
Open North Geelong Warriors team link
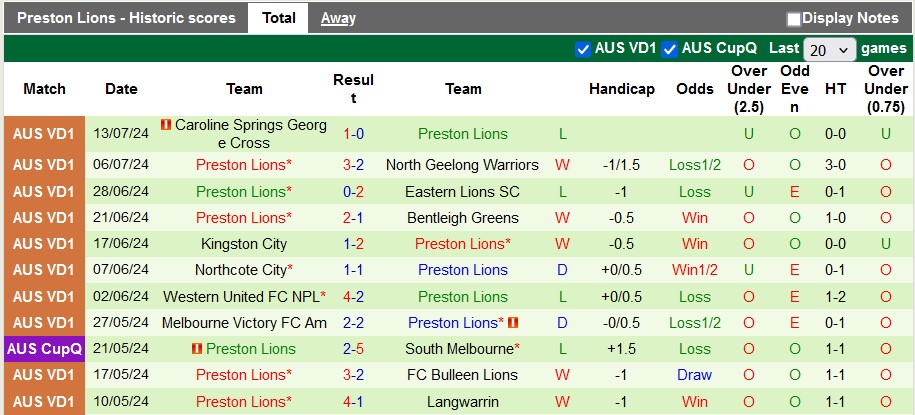click(462, 165)
